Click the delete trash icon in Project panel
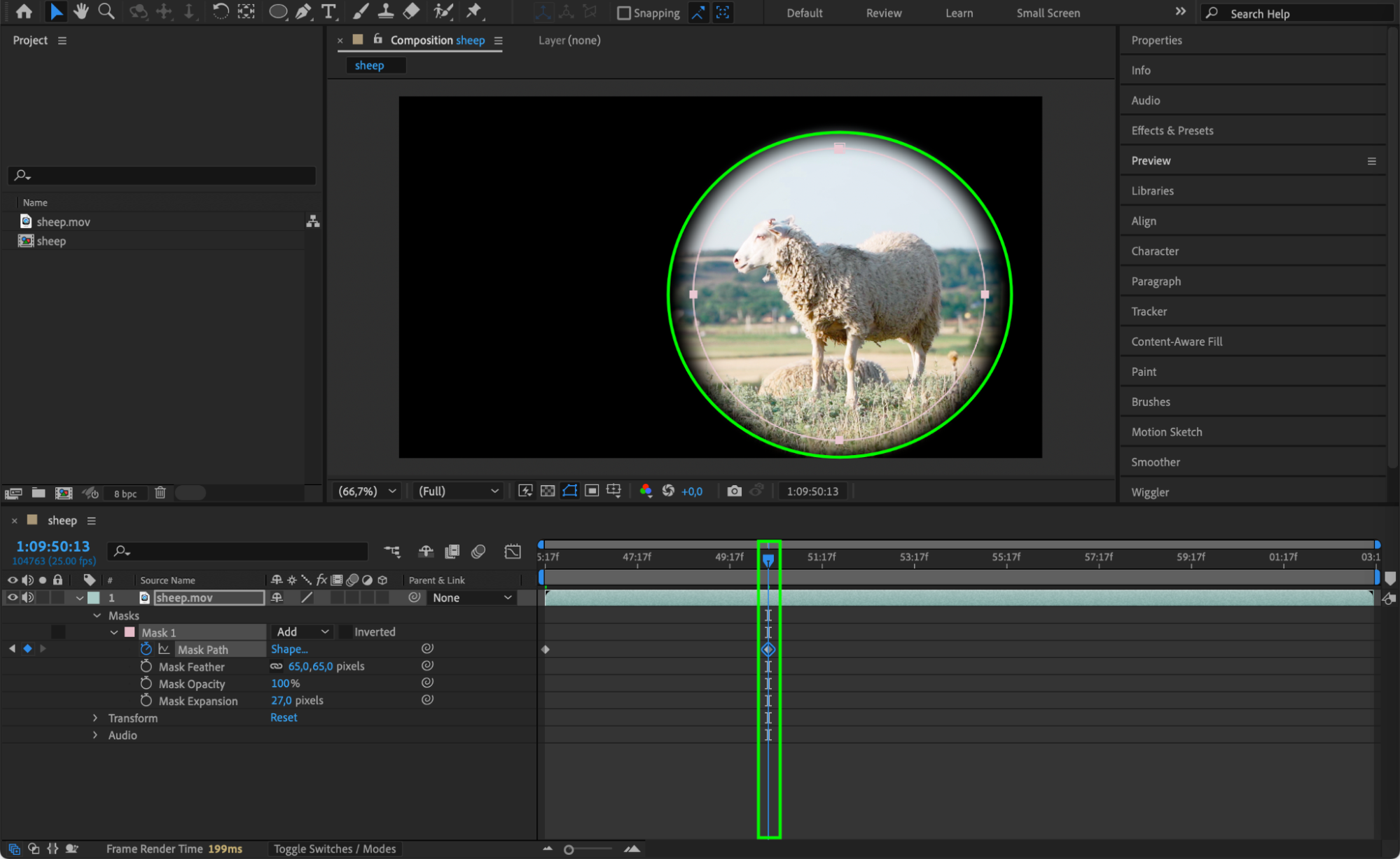 pyautogui.click(x=160, y=493)
